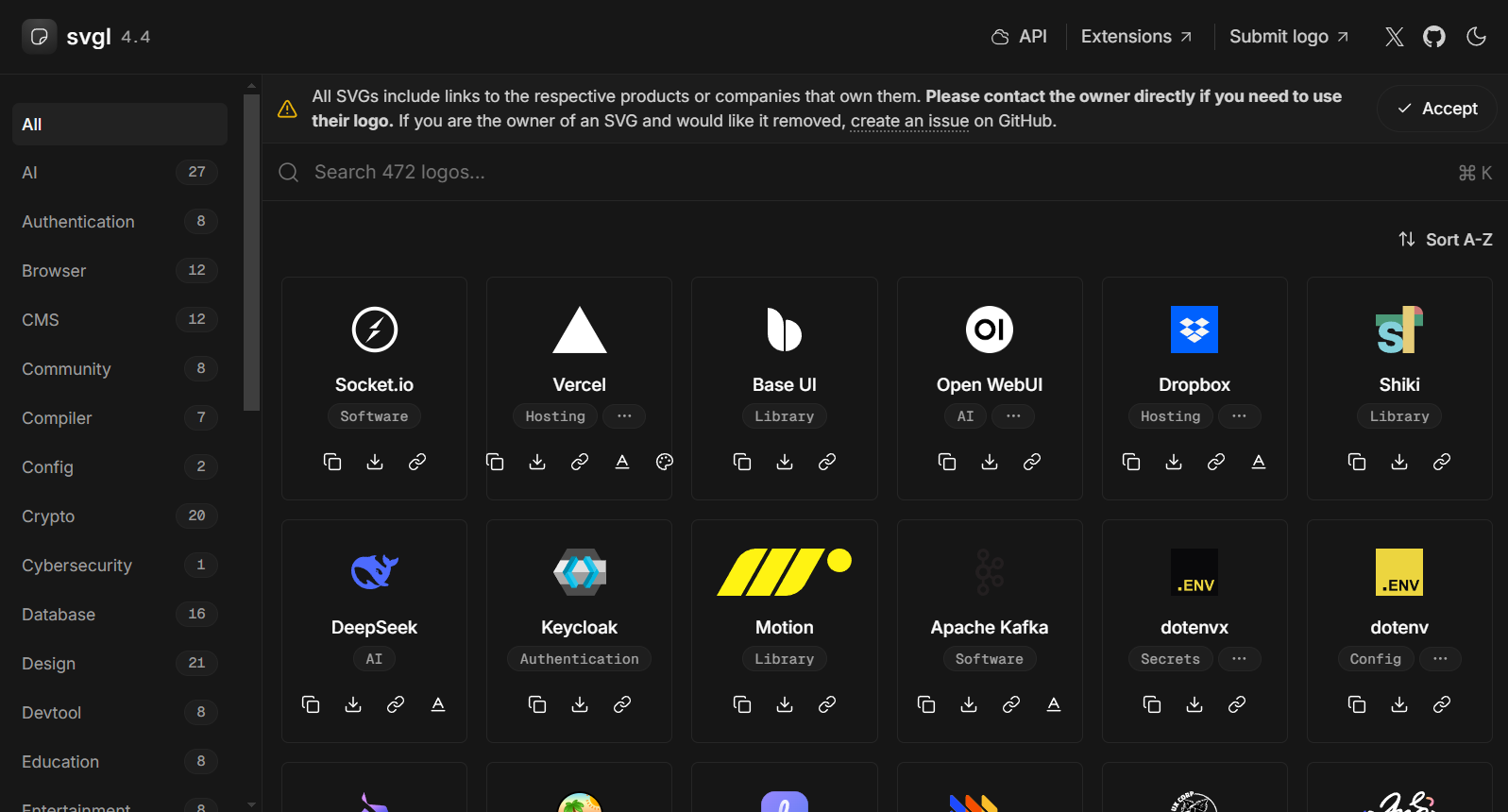
Task: Open the Base UI link icon
Action: [827, 462]
